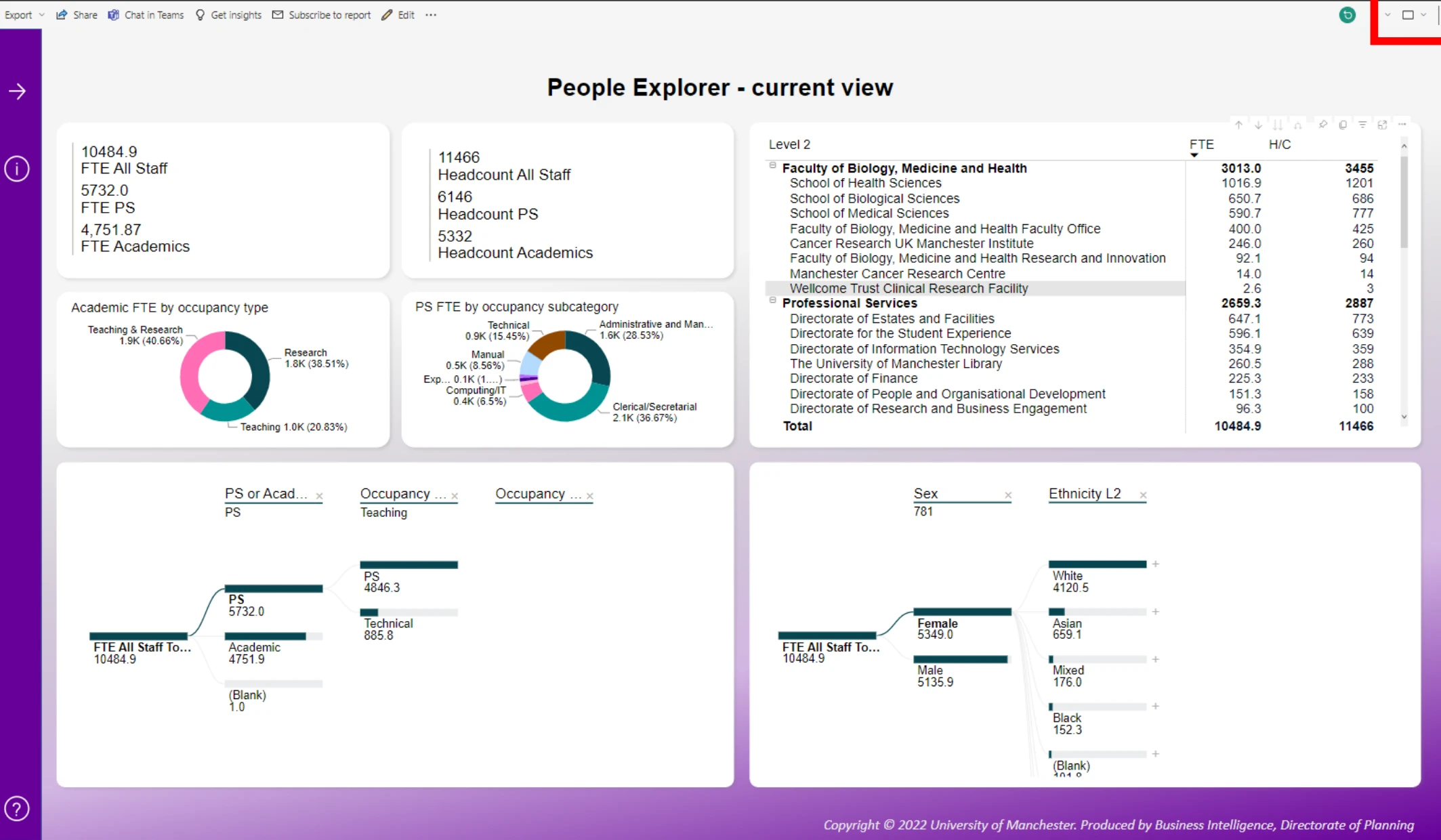
Task: Open Chat in Teams
Action: pyautogui.click(x=146, y=15)
